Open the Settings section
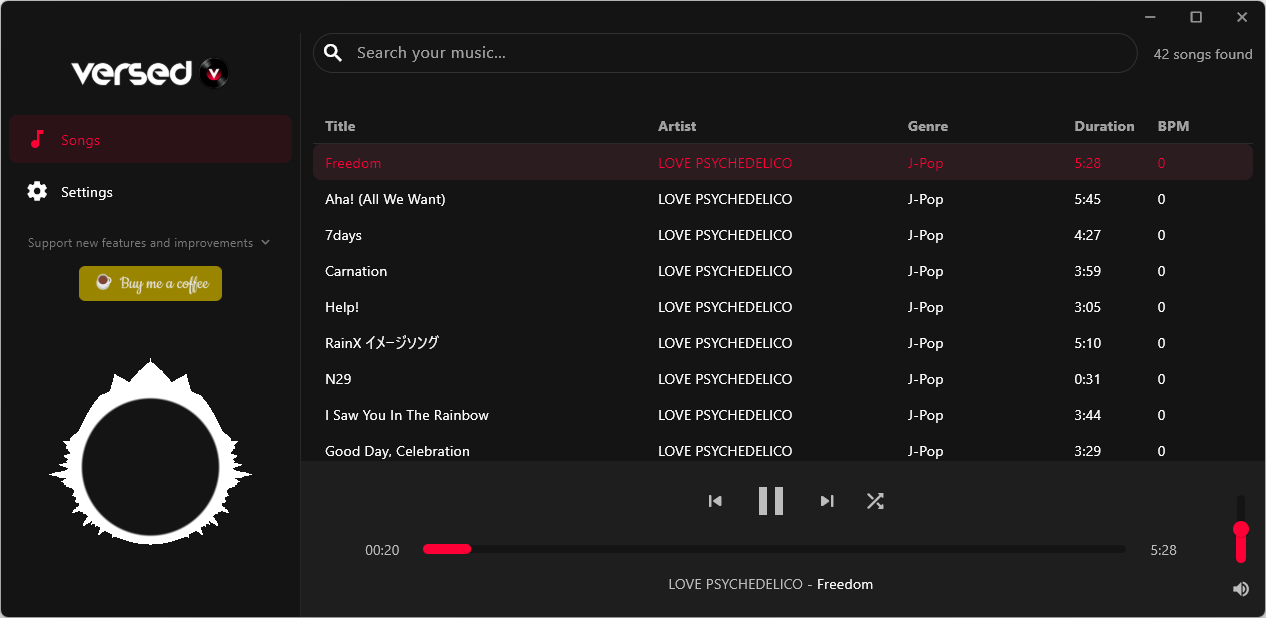Viewport: 1266px width, 618px height. (x=151, y=192)
